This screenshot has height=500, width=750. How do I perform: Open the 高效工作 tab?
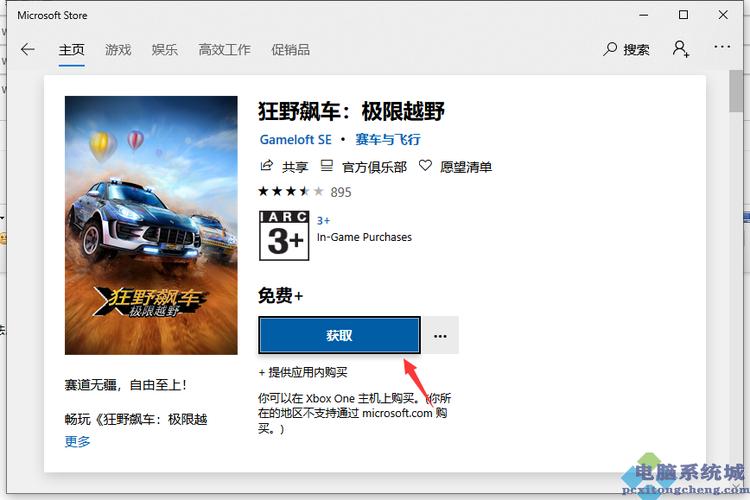pos(224,50)
